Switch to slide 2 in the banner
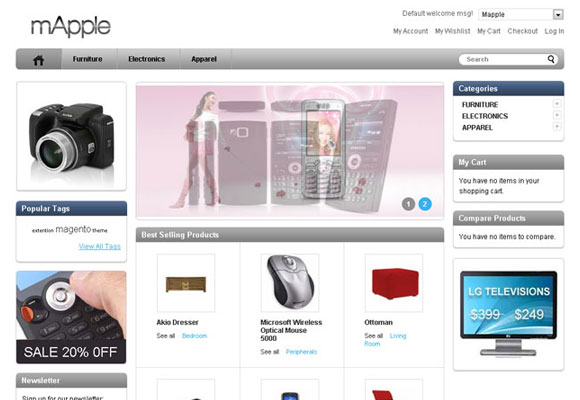 click(425, 204)
